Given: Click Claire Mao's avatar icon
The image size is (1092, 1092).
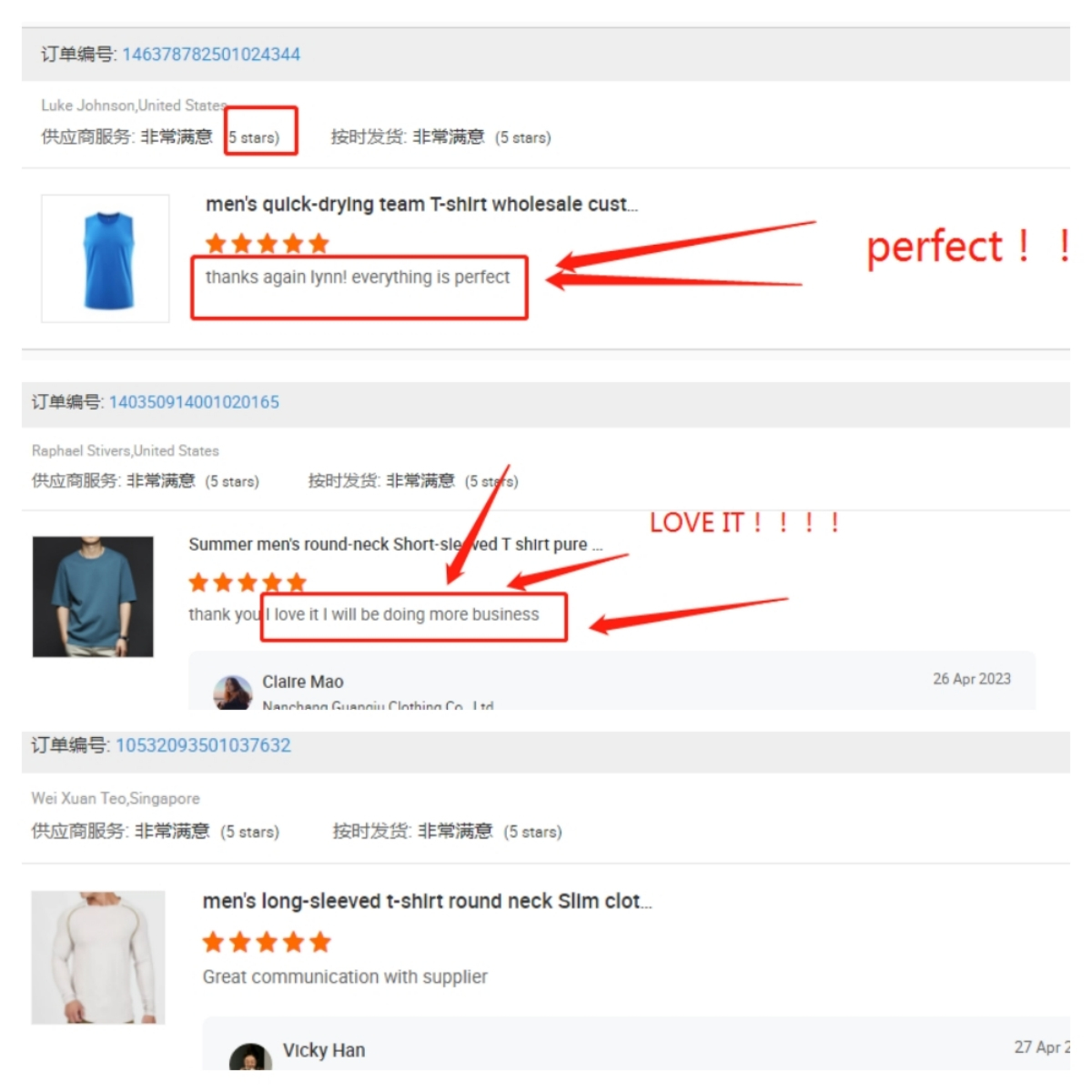Looking at the screenshot, I should [233, 693].
